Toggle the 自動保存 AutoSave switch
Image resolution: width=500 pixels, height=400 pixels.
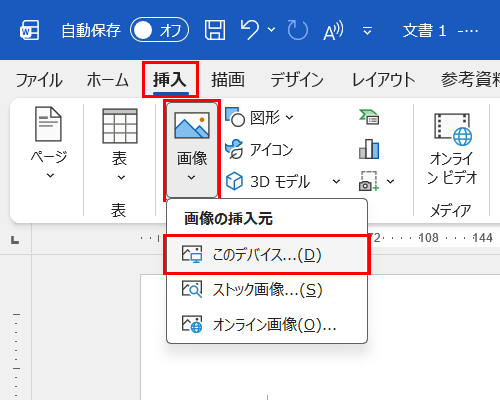click(159, 30)
